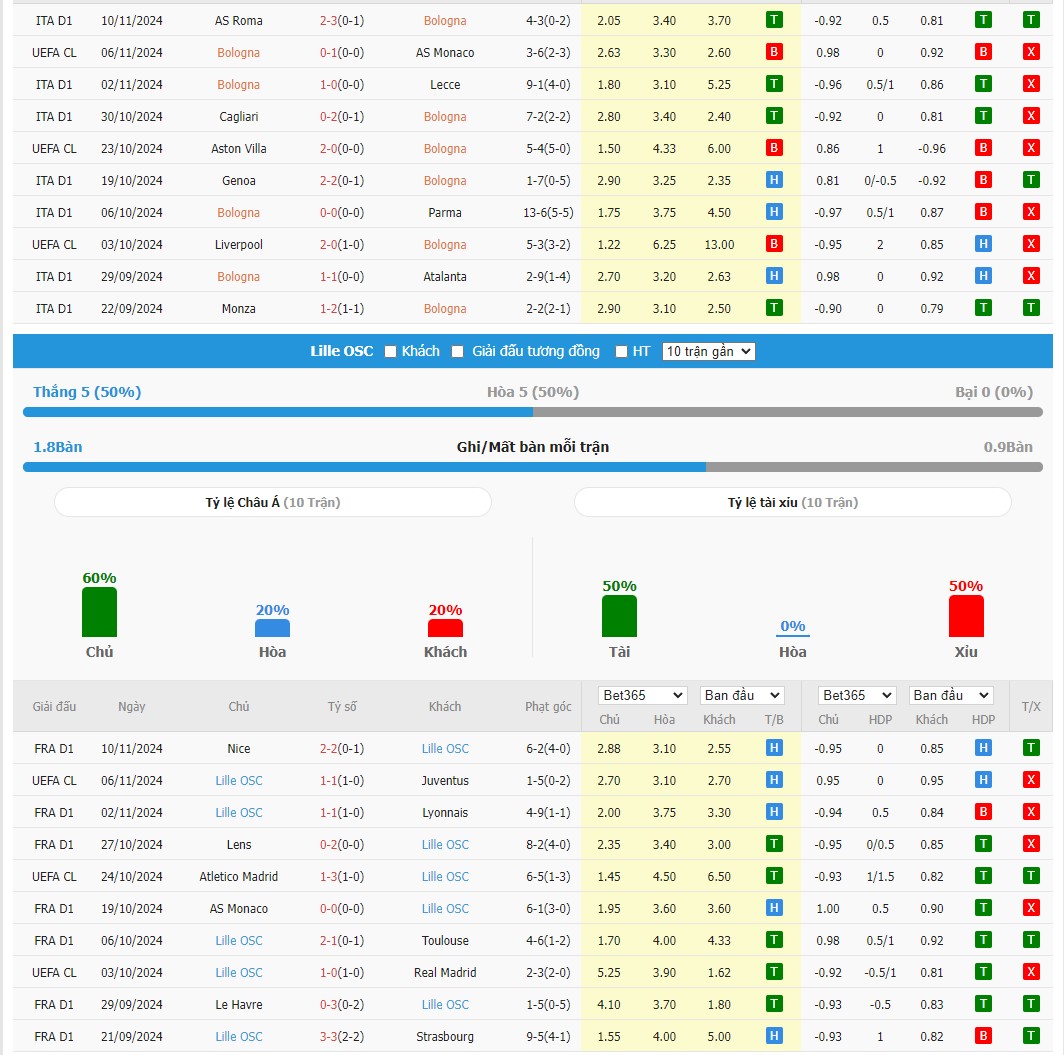Click the green T result badge in Lens row
The height and width of the screenshot is (1055, 1064).
[774, 843]
